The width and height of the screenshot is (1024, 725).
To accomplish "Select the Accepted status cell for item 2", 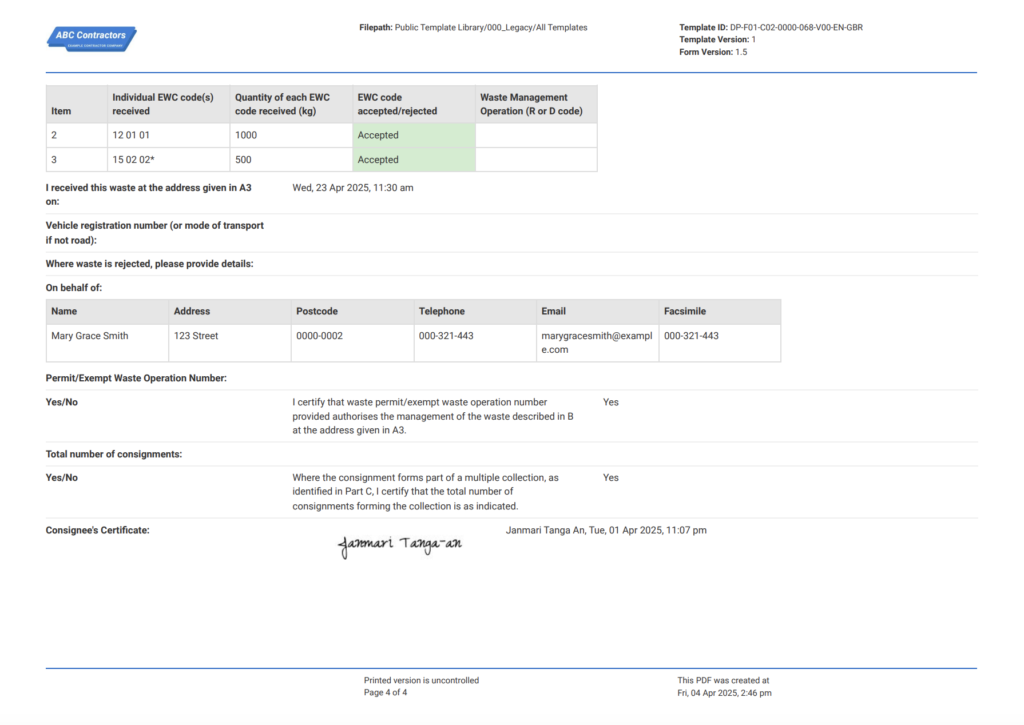I will [413, 134].
